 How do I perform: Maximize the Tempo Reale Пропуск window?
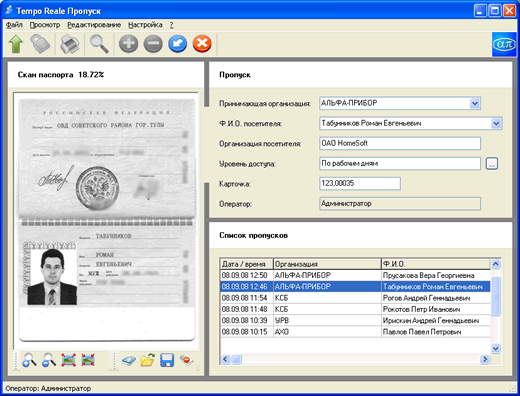tap(495, 11)
